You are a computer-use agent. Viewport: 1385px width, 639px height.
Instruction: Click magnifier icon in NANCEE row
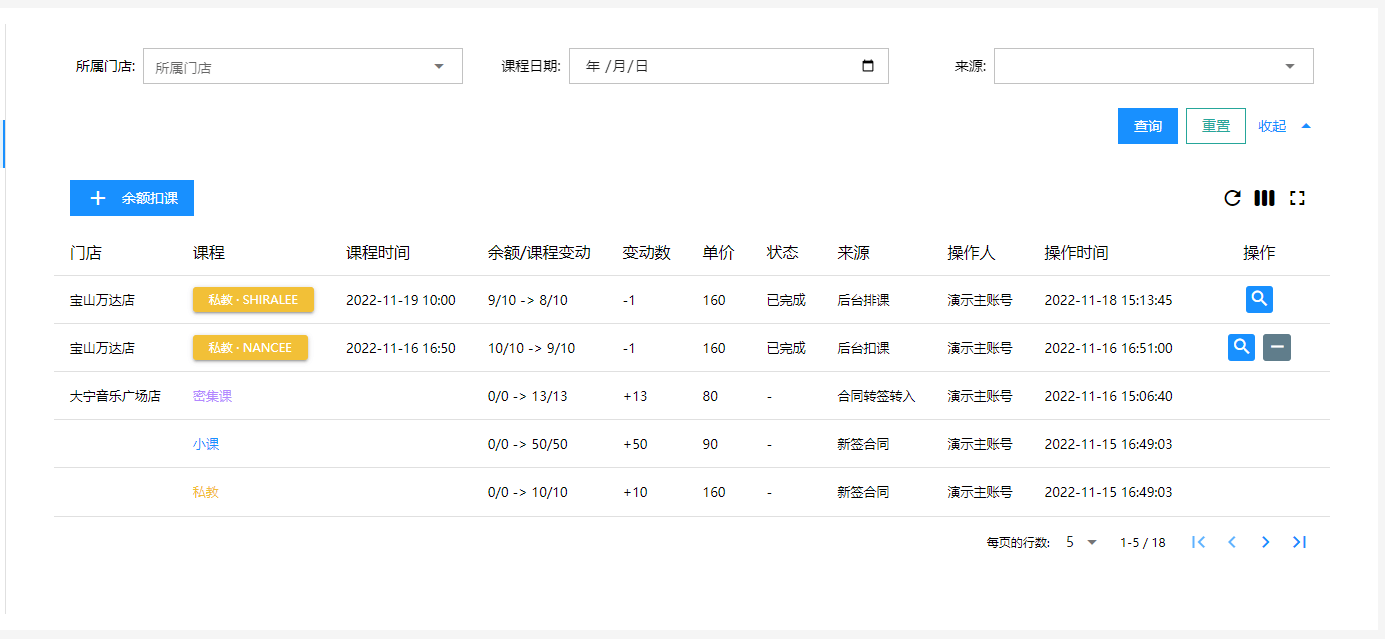(x=1242, y=347)
